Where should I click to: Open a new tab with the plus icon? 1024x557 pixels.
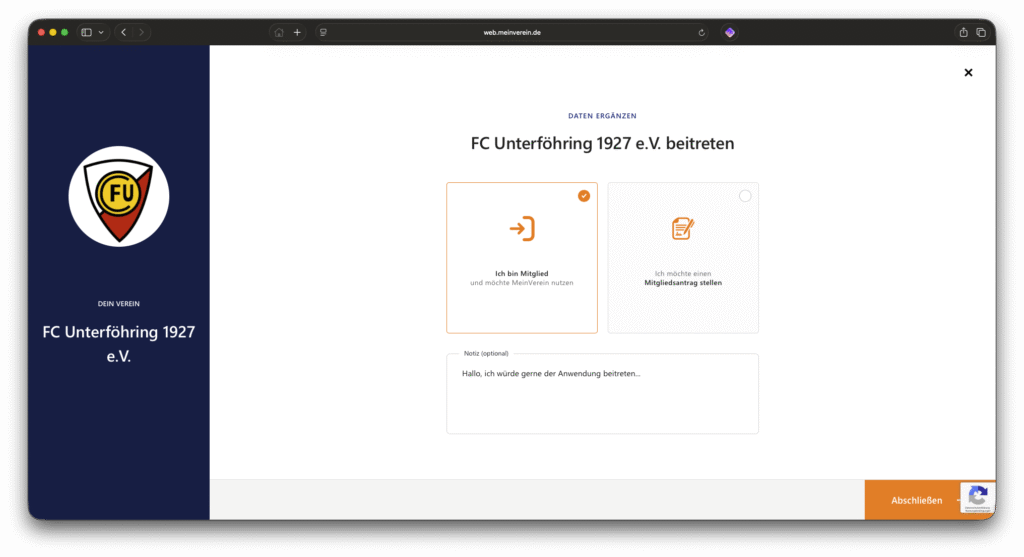tap(297, 32)
